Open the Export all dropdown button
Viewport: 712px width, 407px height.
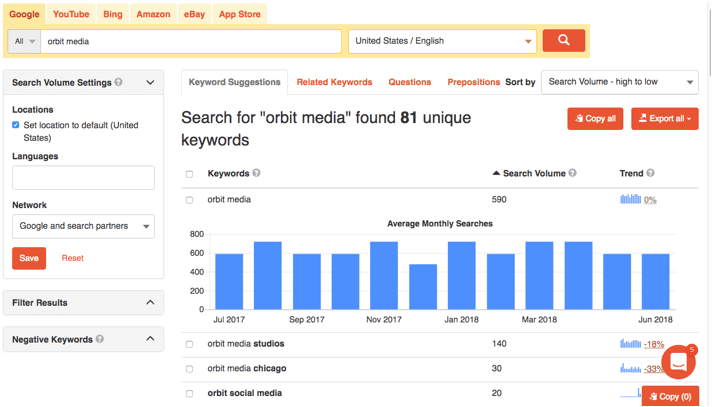pyautogui.click(x=665, y=119)
